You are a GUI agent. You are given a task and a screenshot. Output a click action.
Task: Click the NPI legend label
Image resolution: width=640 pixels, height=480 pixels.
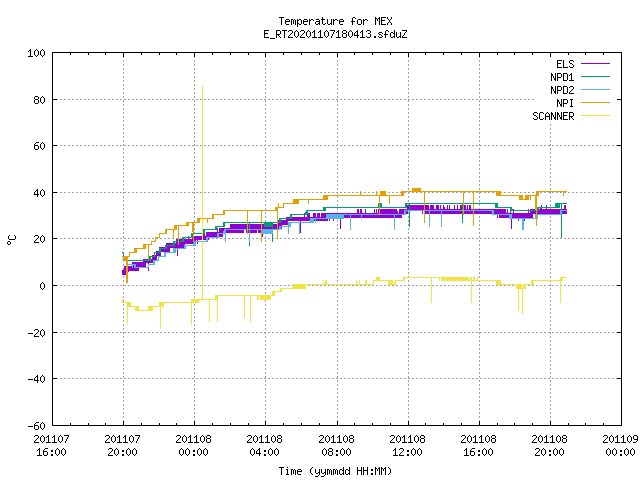click(x=565, y=103)
